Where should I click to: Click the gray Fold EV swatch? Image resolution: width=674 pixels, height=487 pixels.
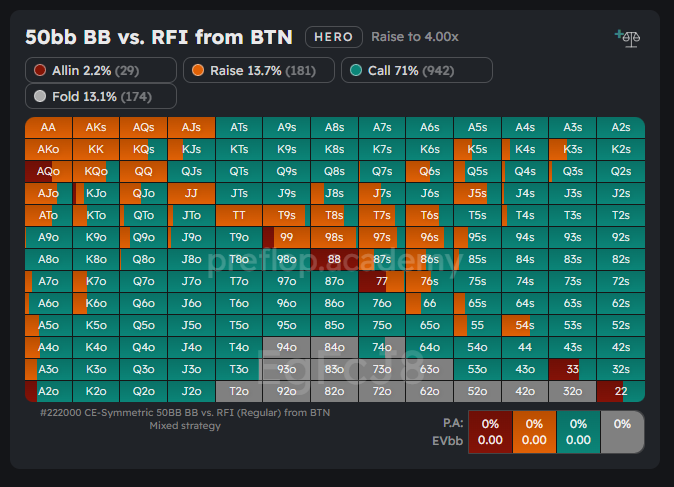(x=622, y=431)
